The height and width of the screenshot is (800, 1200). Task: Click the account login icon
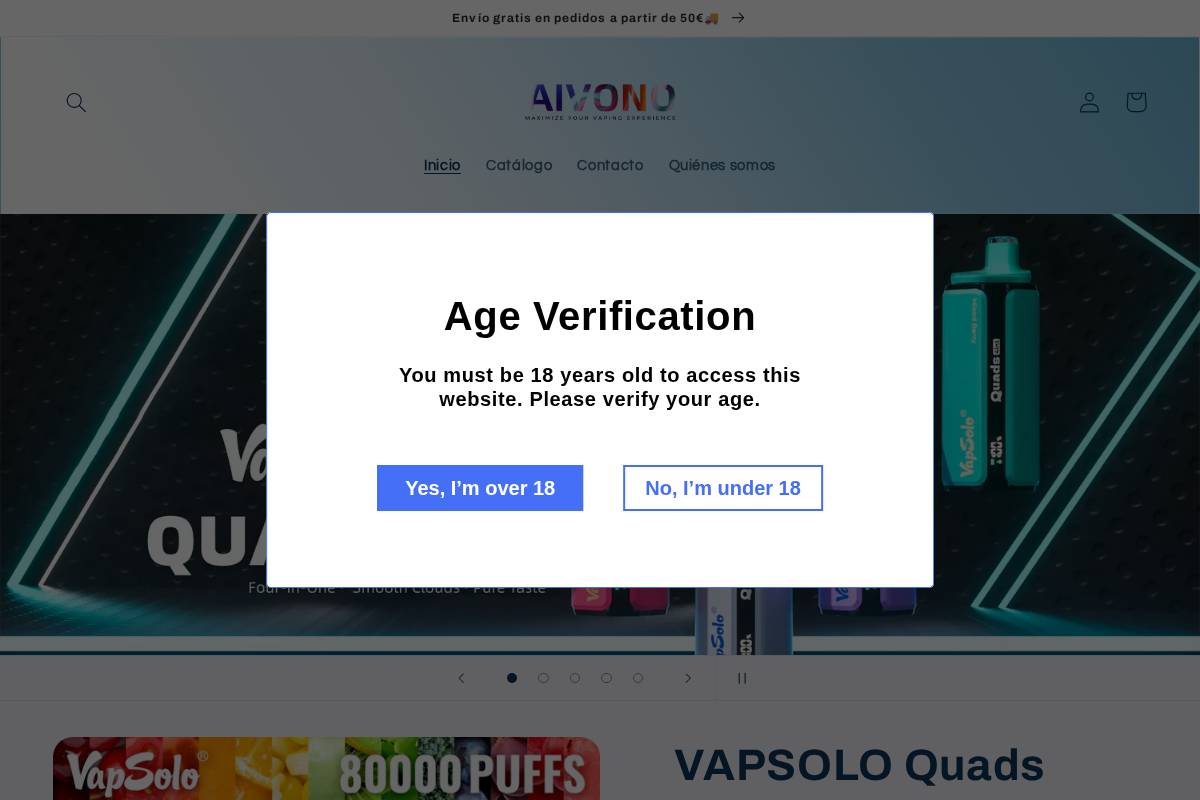(x=1089, y=102)
